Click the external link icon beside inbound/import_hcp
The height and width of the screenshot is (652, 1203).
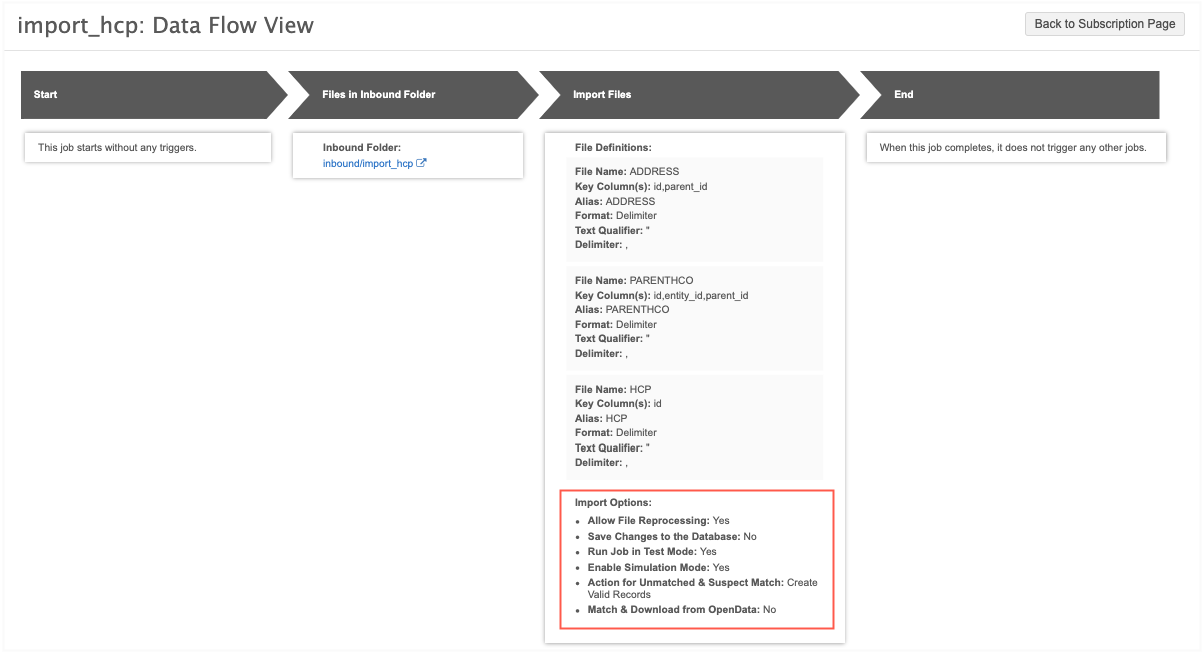point(421,163)
